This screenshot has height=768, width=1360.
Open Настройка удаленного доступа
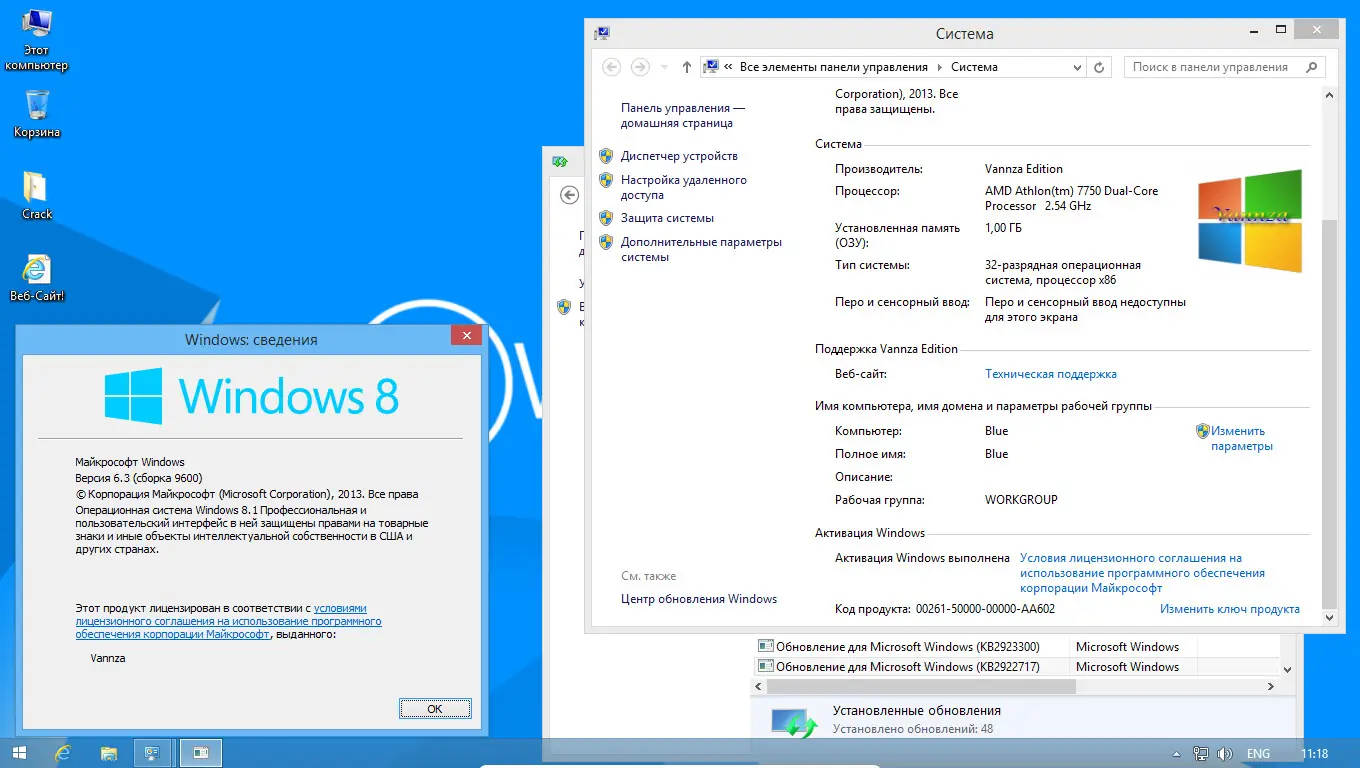click(x=684, y=188)
